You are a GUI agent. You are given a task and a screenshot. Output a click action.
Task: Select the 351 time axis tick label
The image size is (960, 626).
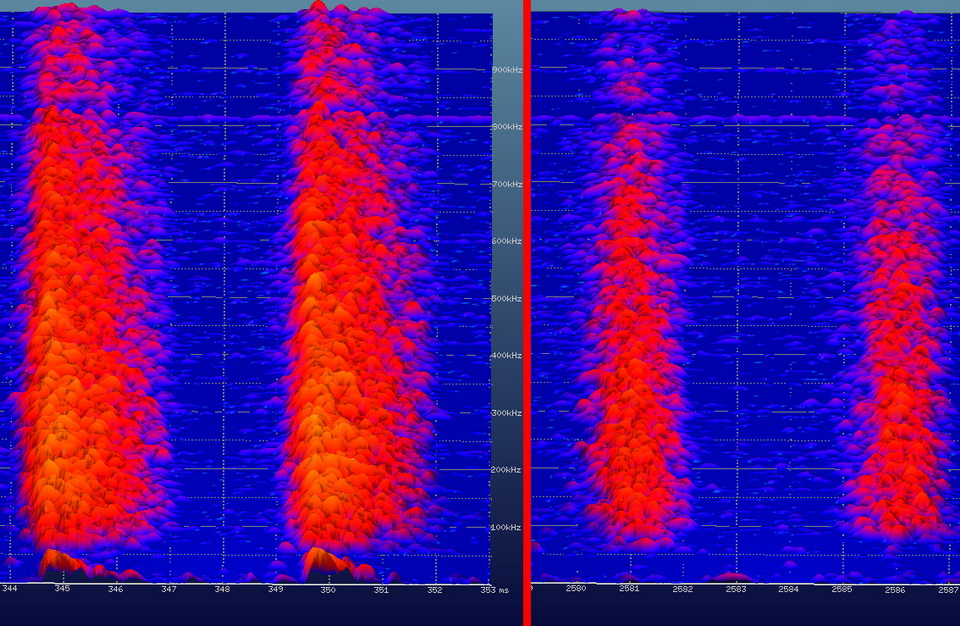point(381,590)
